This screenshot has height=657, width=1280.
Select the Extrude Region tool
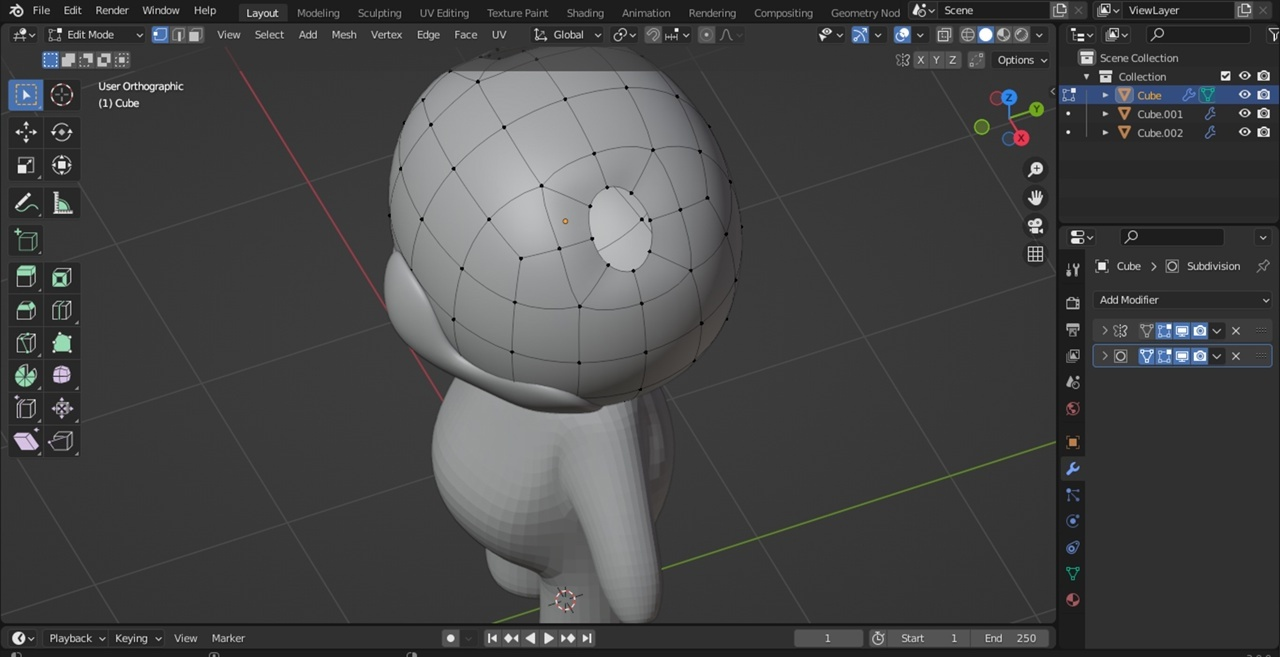click(x=26, y=277)
